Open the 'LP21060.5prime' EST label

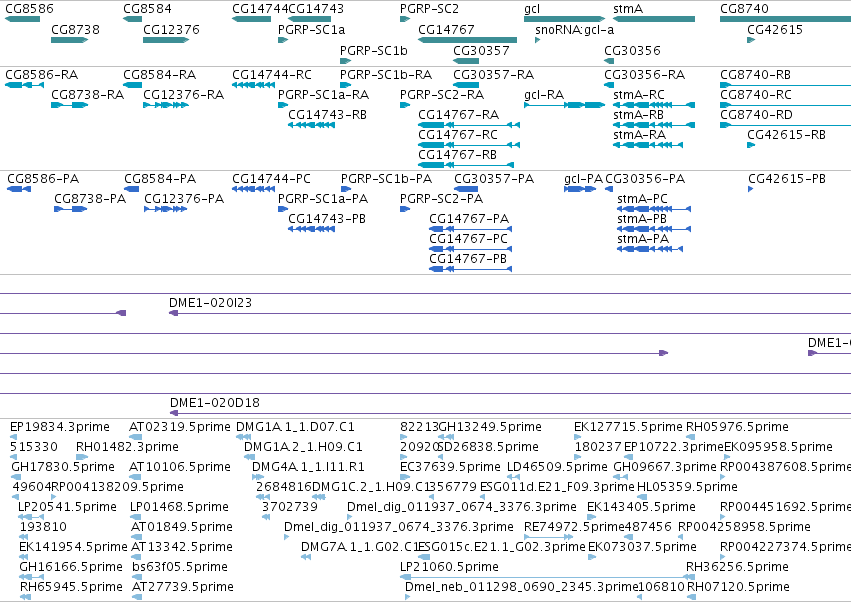click(449, 567)
